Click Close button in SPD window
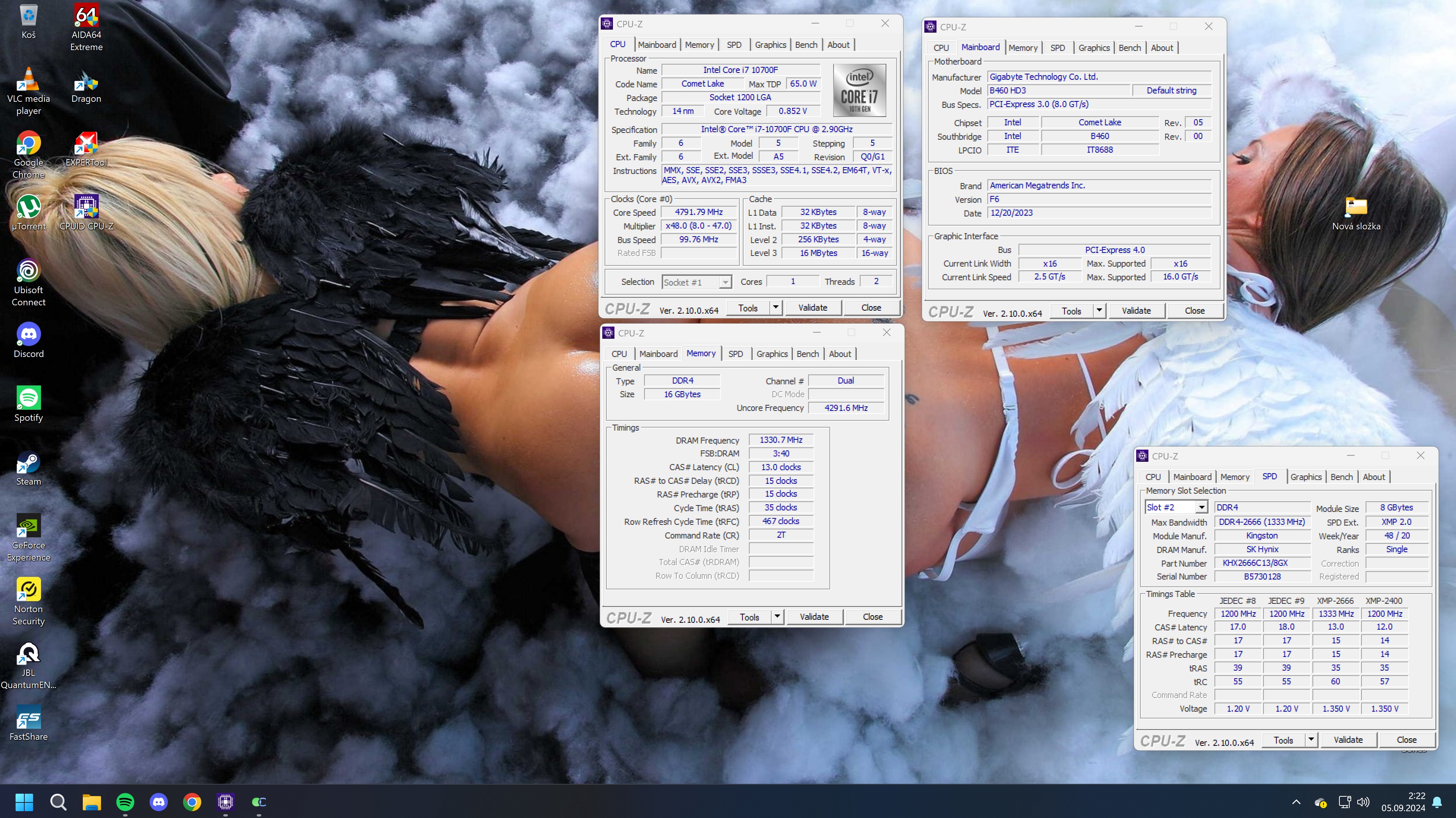 click(1406, 739)
